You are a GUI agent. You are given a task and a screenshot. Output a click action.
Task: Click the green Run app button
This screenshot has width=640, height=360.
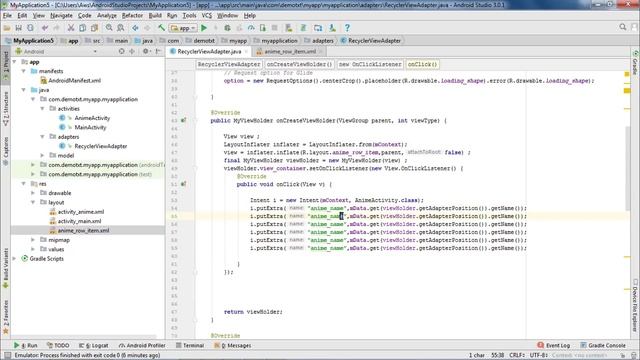(x=204, y=28)
